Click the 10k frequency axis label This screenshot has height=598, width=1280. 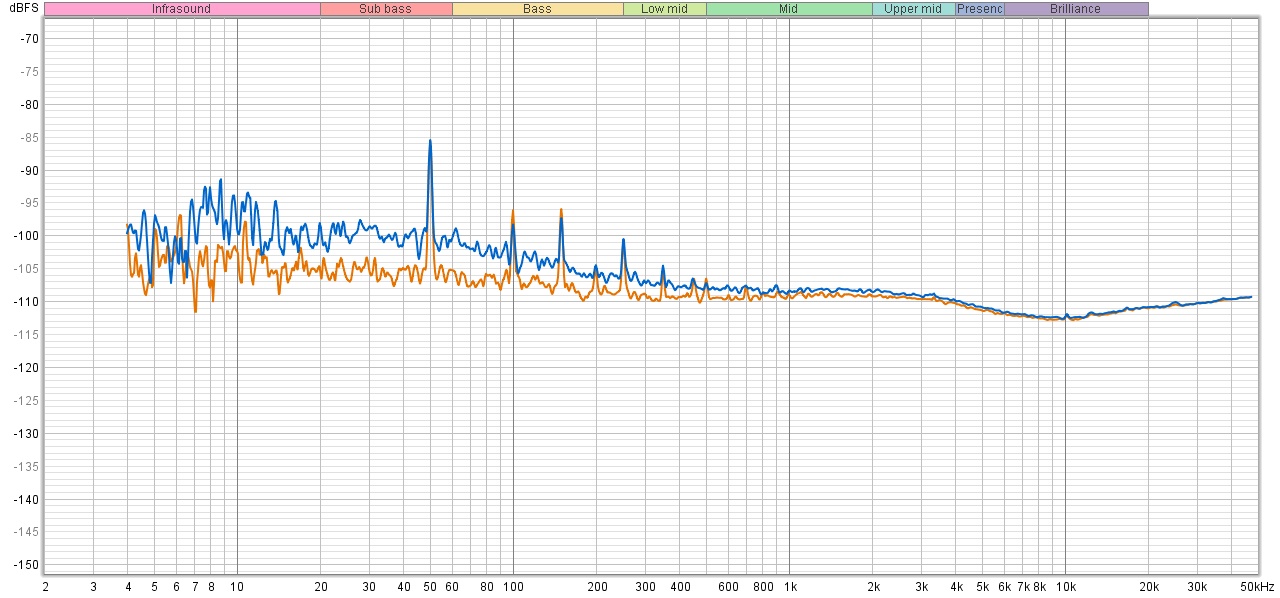coord(1066,586)
